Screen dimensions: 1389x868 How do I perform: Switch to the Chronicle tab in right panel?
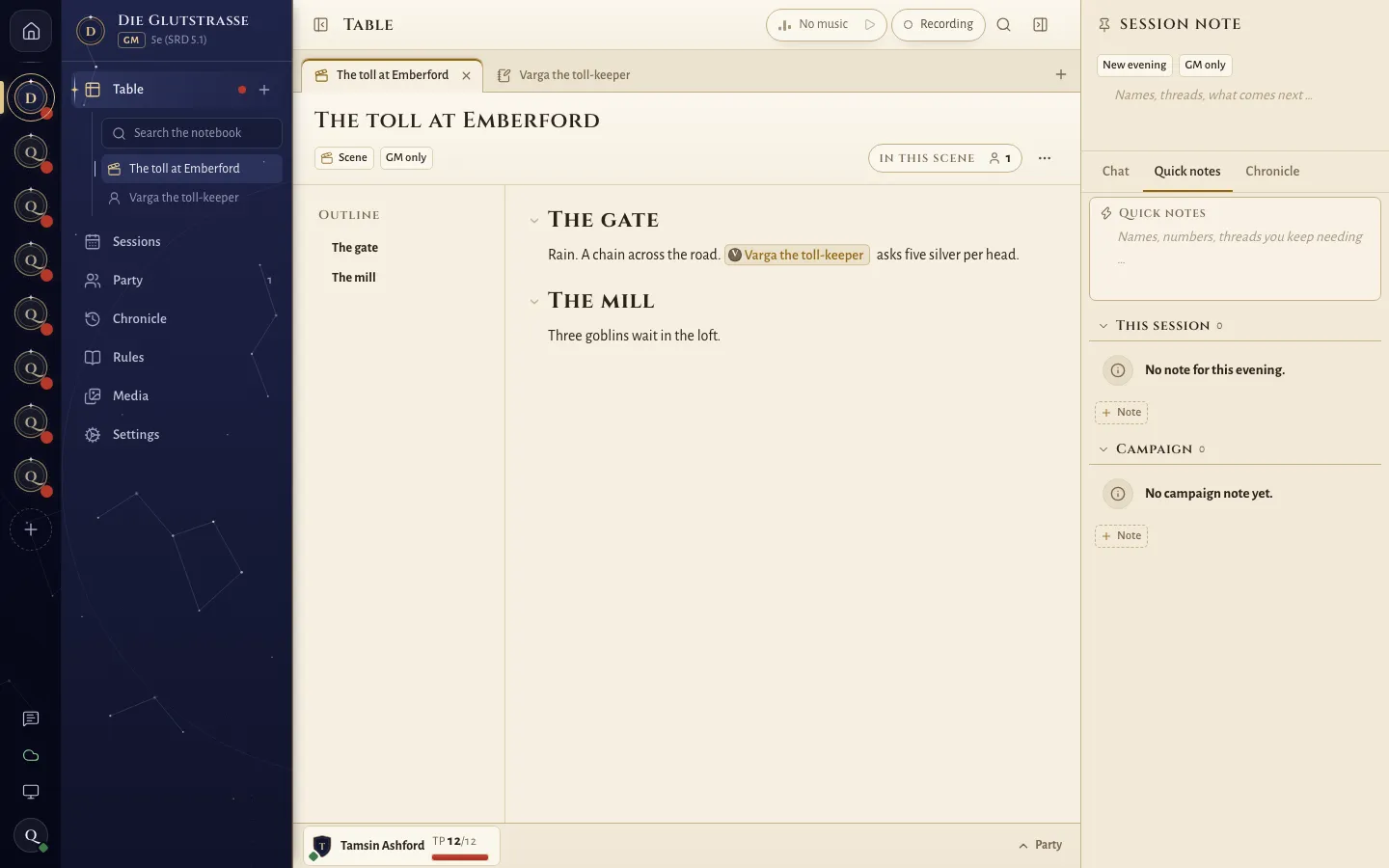[x=1272, y=172]
